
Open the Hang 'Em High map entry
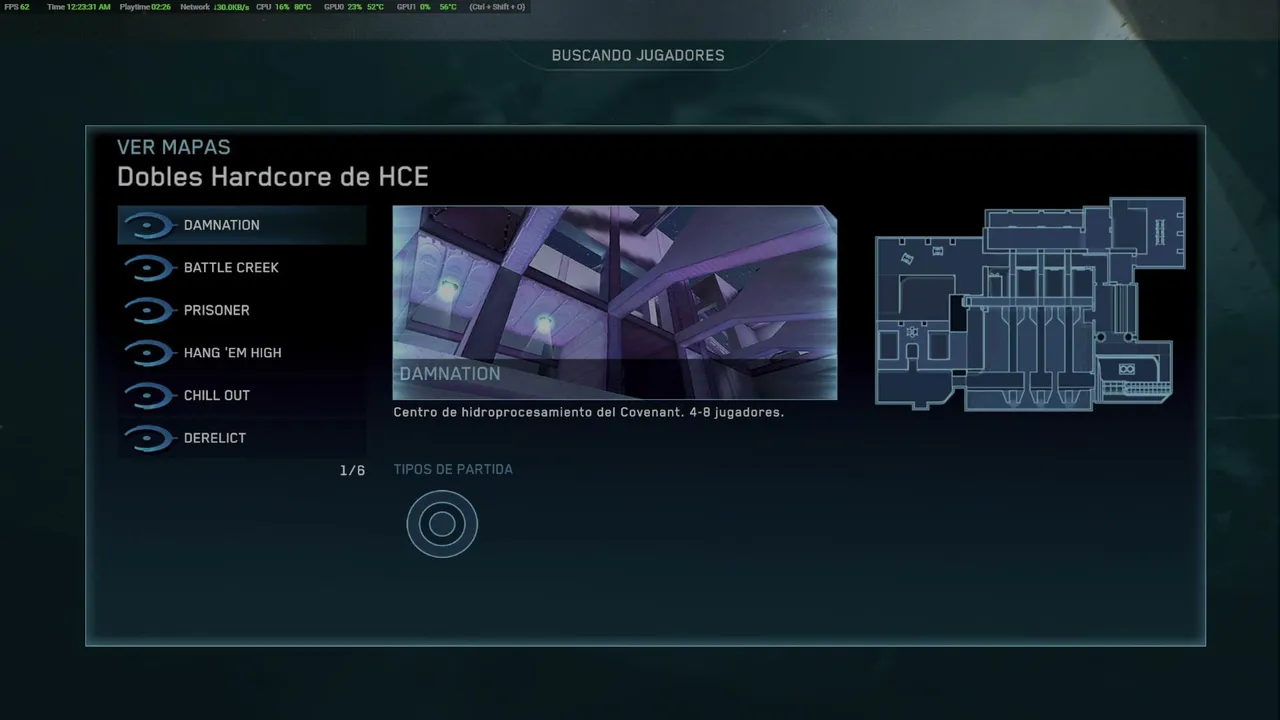242,353
